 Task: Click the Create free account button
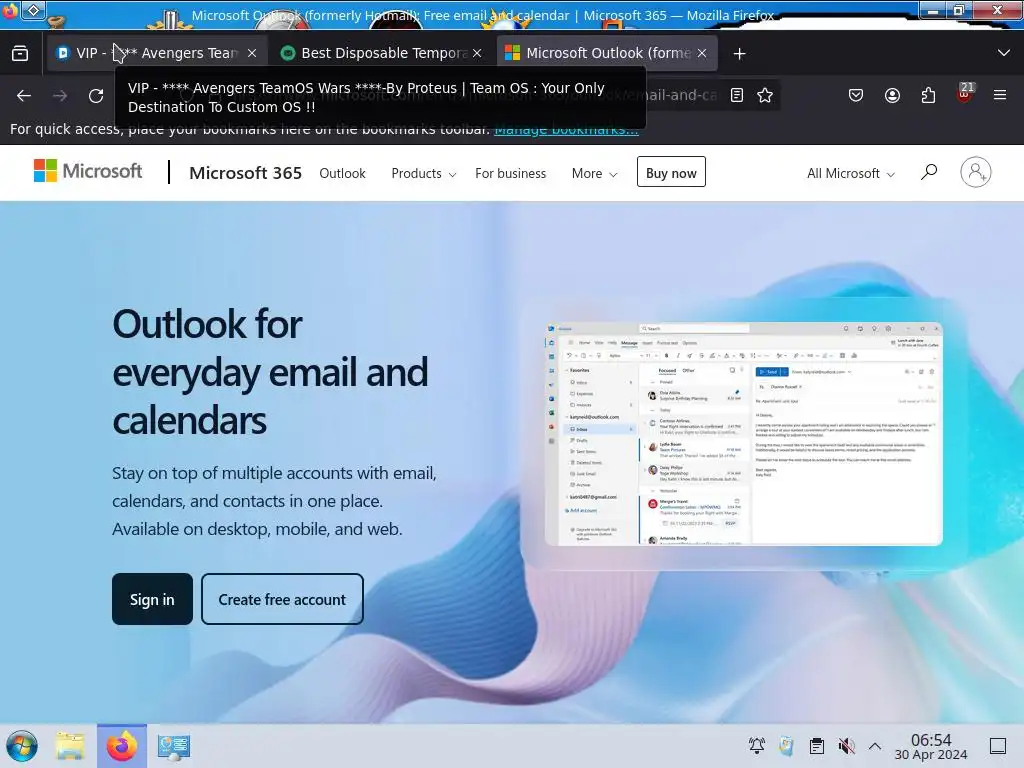(x=282, y=599)
